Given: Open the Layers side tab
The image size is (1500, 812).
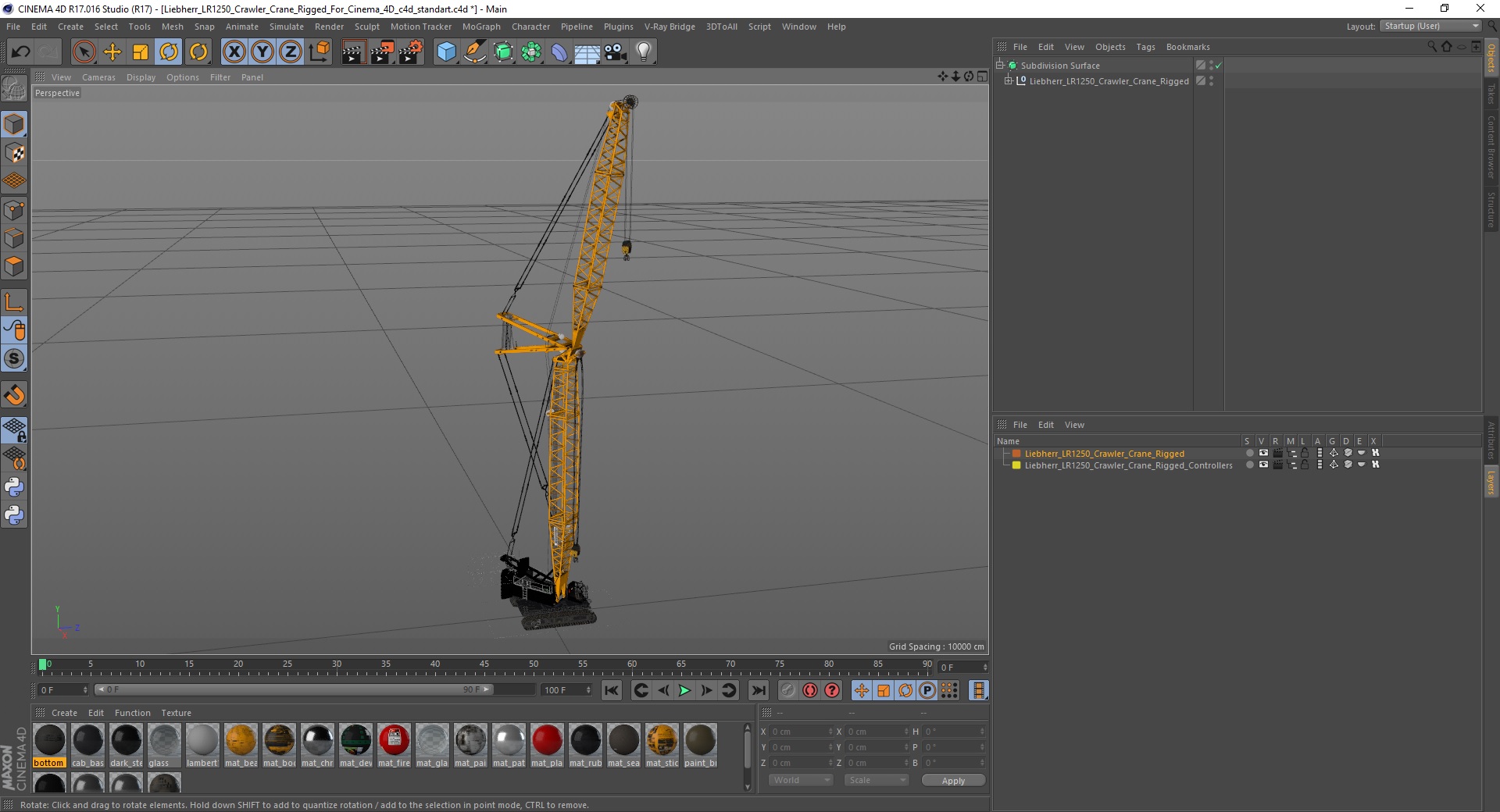Looking at the screenshot, I should pyautogui.click(x=1491, y=483).
